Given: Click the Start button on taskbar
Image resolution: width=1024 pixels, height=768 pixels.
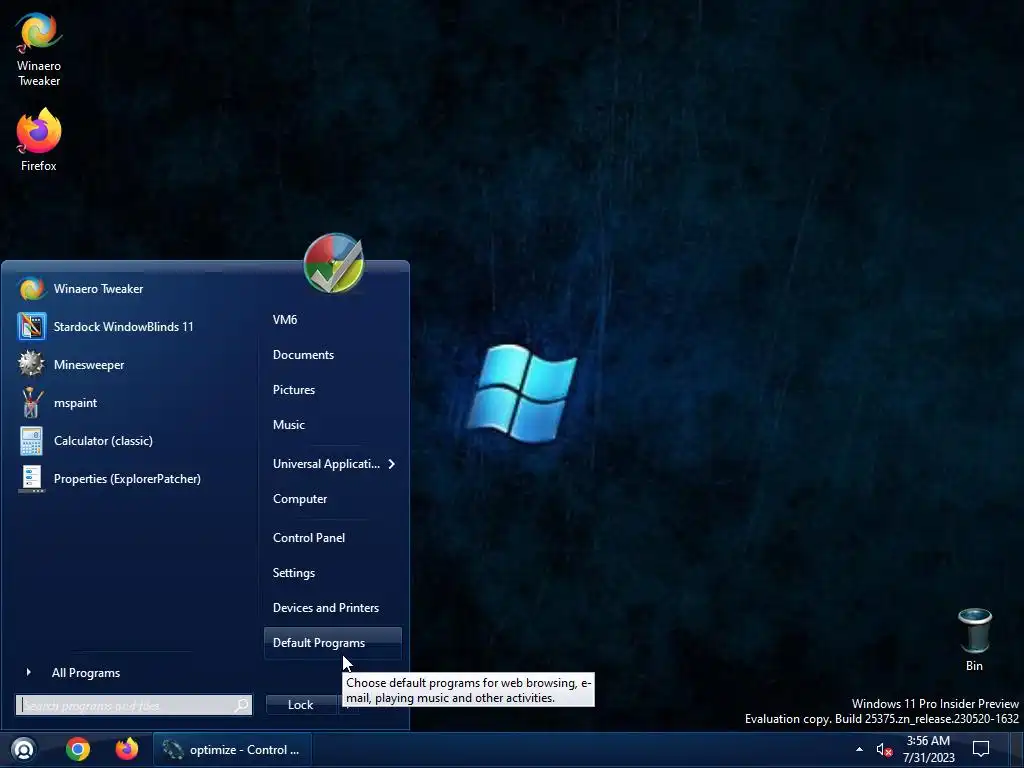Looking at the screenshot, I should [24, 749].
